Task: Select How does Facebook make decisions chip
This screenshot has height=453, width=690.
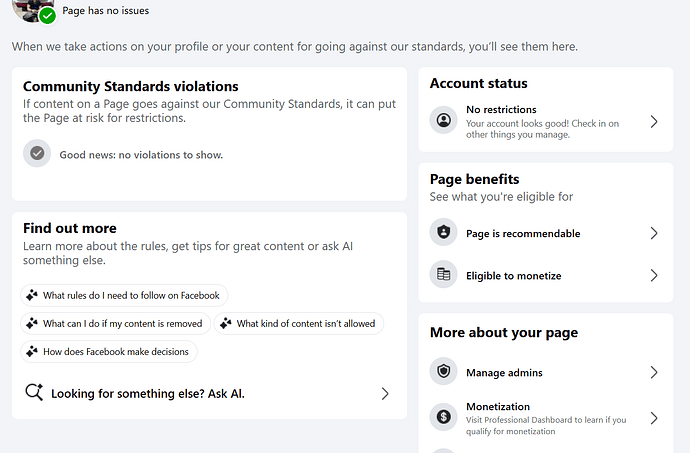Action: pos(109,352)
